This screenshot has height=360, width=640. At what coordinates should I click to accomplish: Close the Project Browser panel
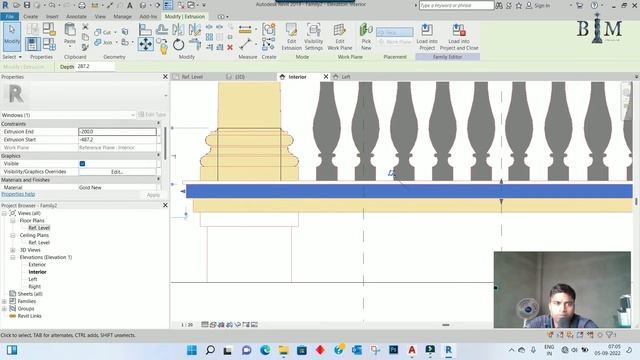165,205
